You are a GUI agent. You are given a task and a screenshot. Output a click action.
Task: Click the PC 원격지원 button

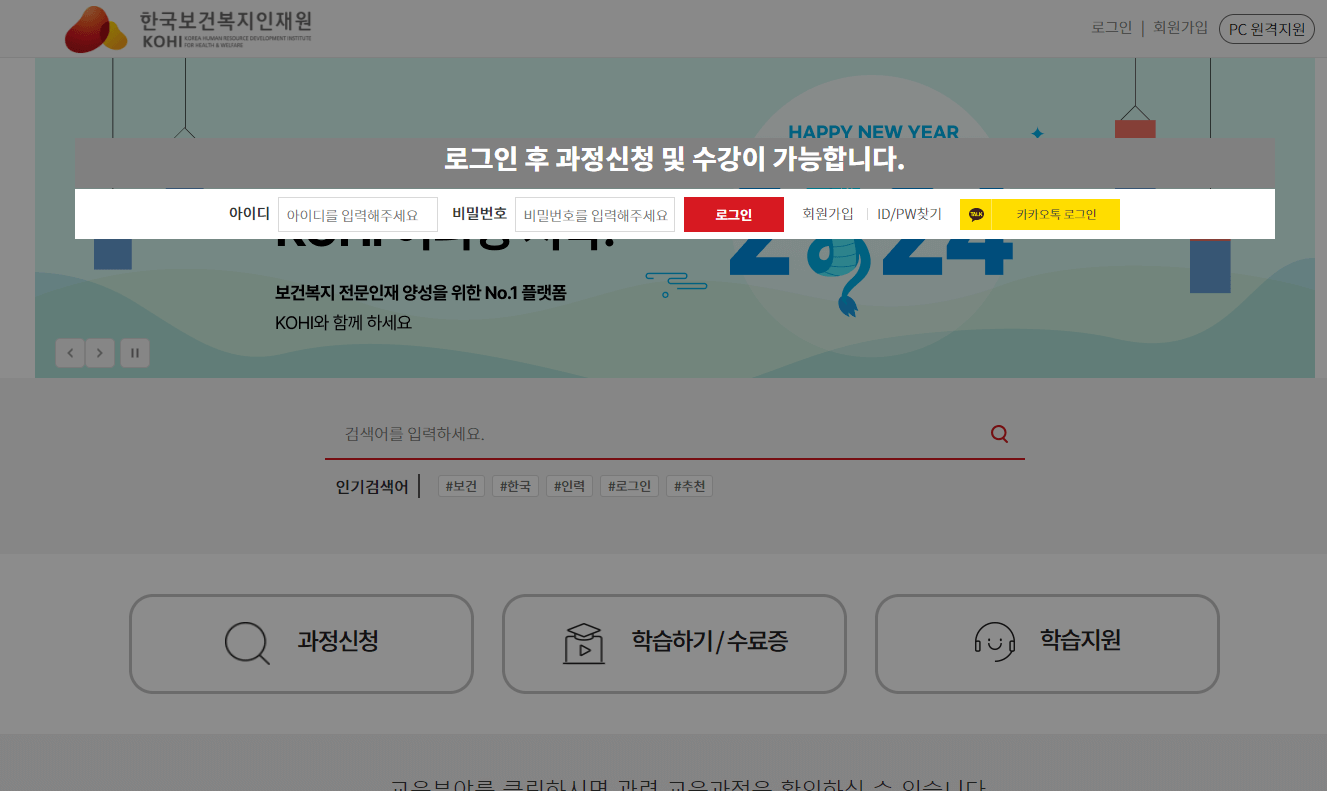coord(1266,28)
